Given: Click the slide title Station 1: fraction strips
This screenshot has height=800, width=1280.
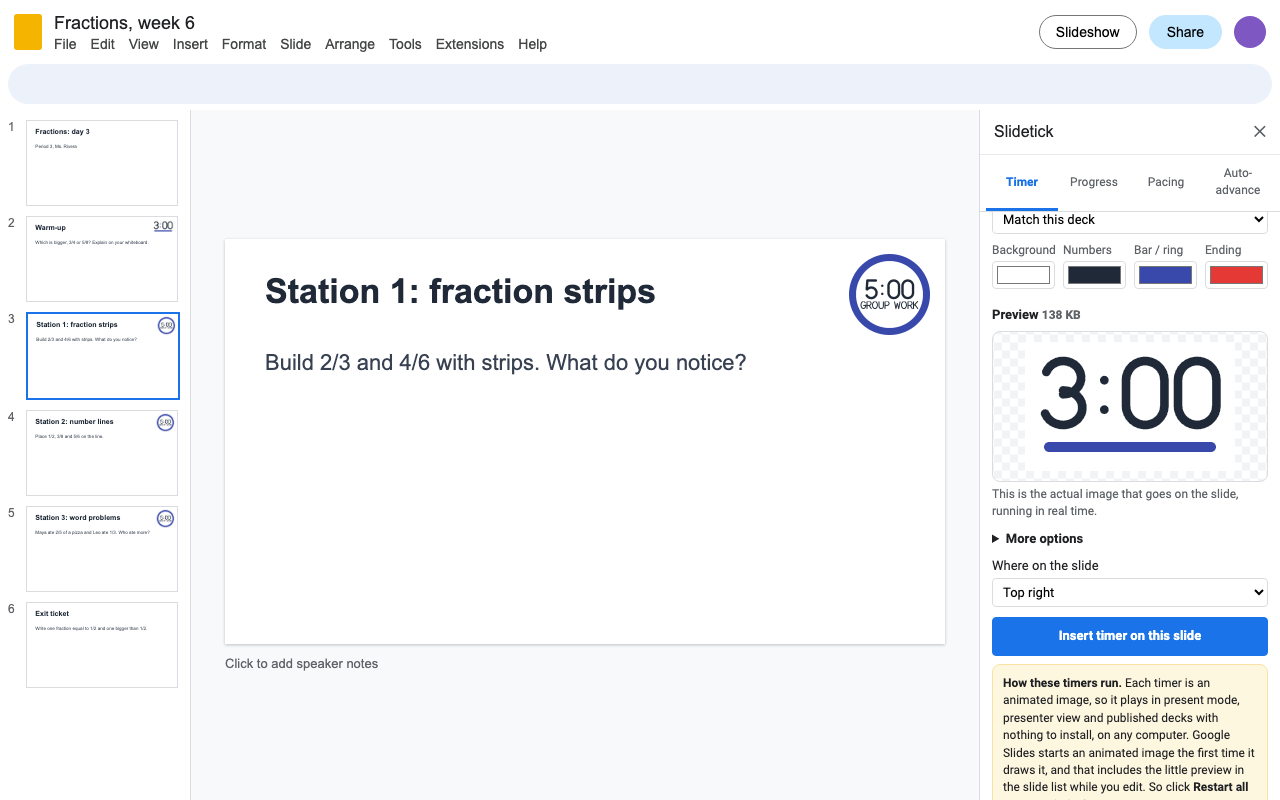Looking at the screenshot, I should 460,291.
